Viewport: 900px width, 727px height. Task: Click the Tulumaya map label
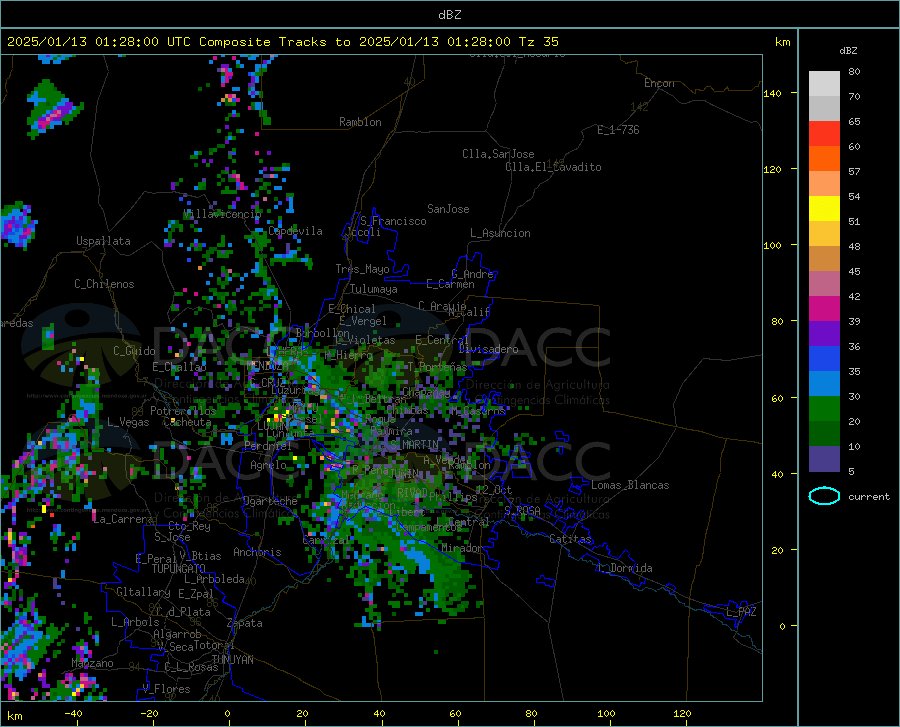[x=374, y=289]
